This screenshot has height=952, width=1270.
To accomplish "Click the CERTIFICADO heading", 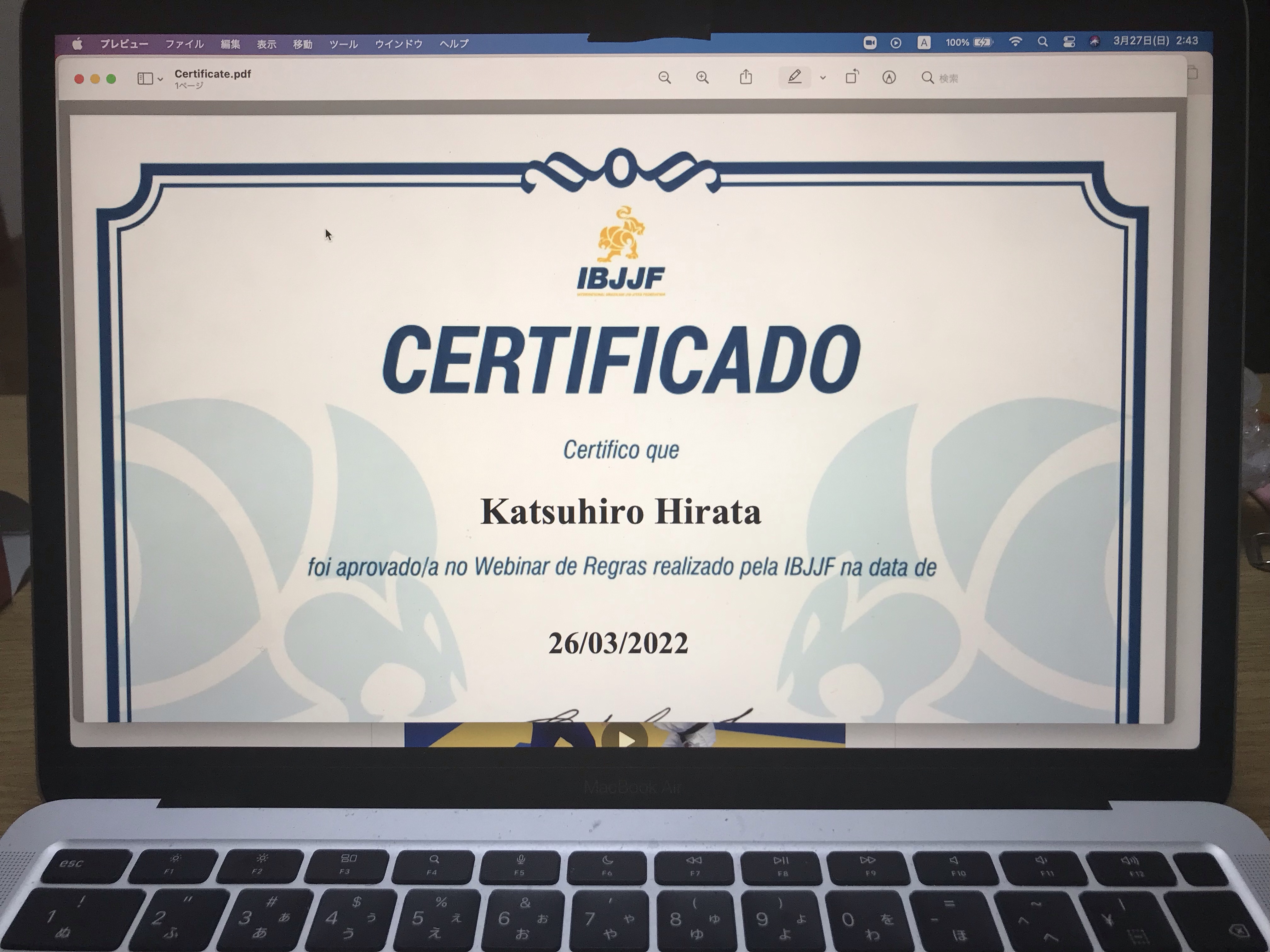I will 621,360.
